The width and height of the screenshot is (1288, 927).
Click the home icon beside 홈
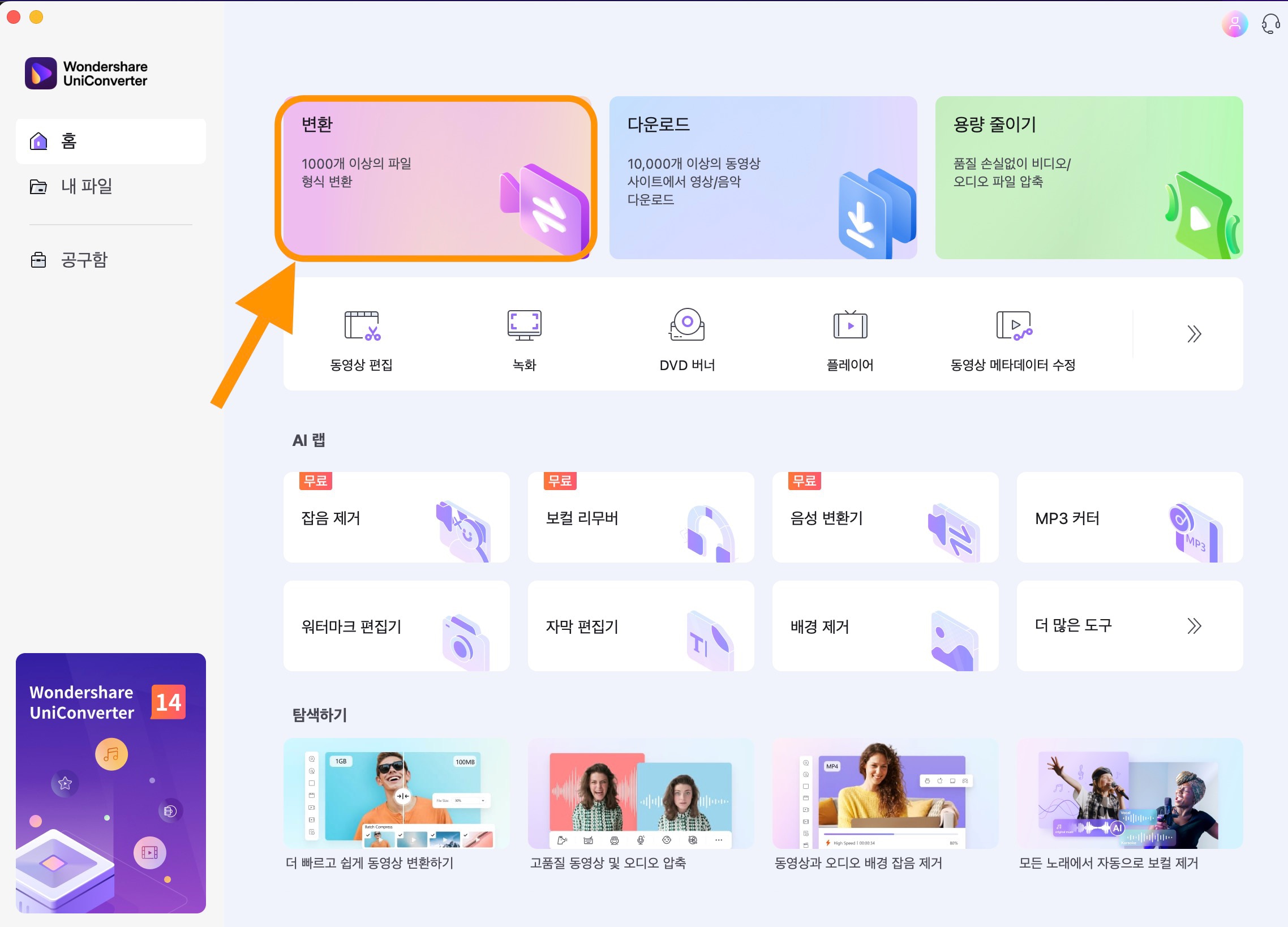pos(38,141)
